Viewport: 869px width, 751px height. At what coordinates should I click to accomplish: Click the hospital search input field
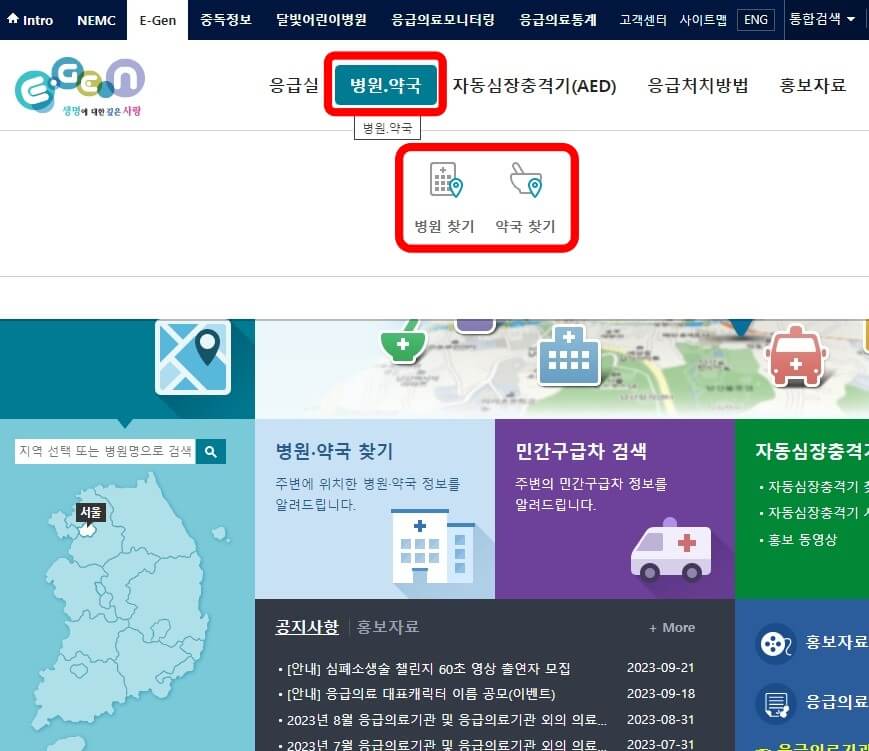[x=105, y=451]
